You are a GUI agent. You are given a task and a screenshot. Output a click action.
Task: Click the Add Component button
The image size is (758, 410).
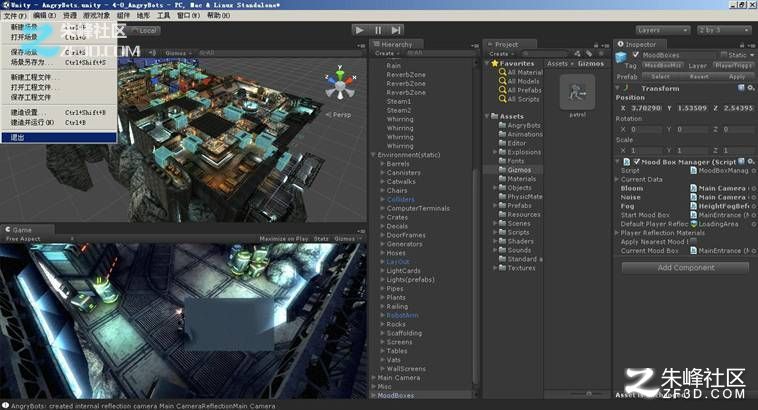pyautogui.click(x=685, y=268)
